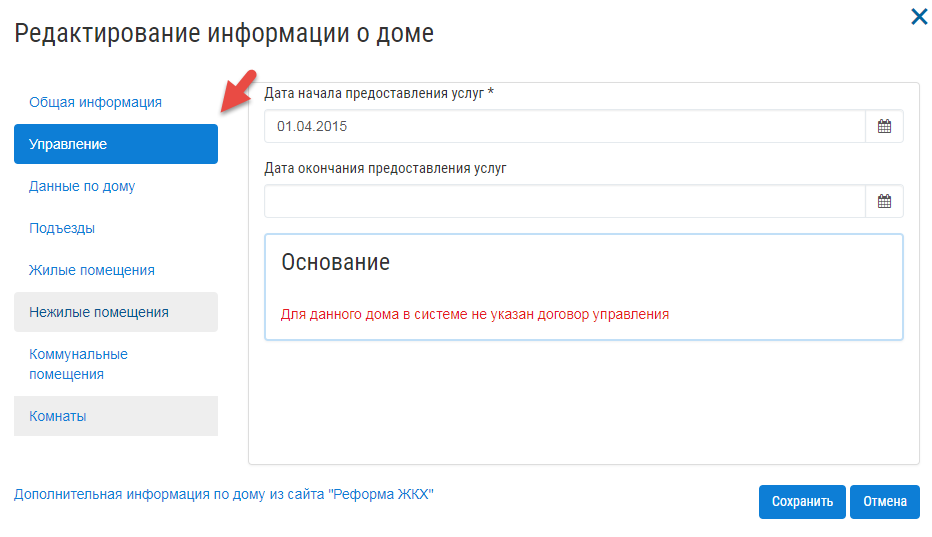Click the Сохранить button
This screenshot has width=932, height=537.
(802, 502)
